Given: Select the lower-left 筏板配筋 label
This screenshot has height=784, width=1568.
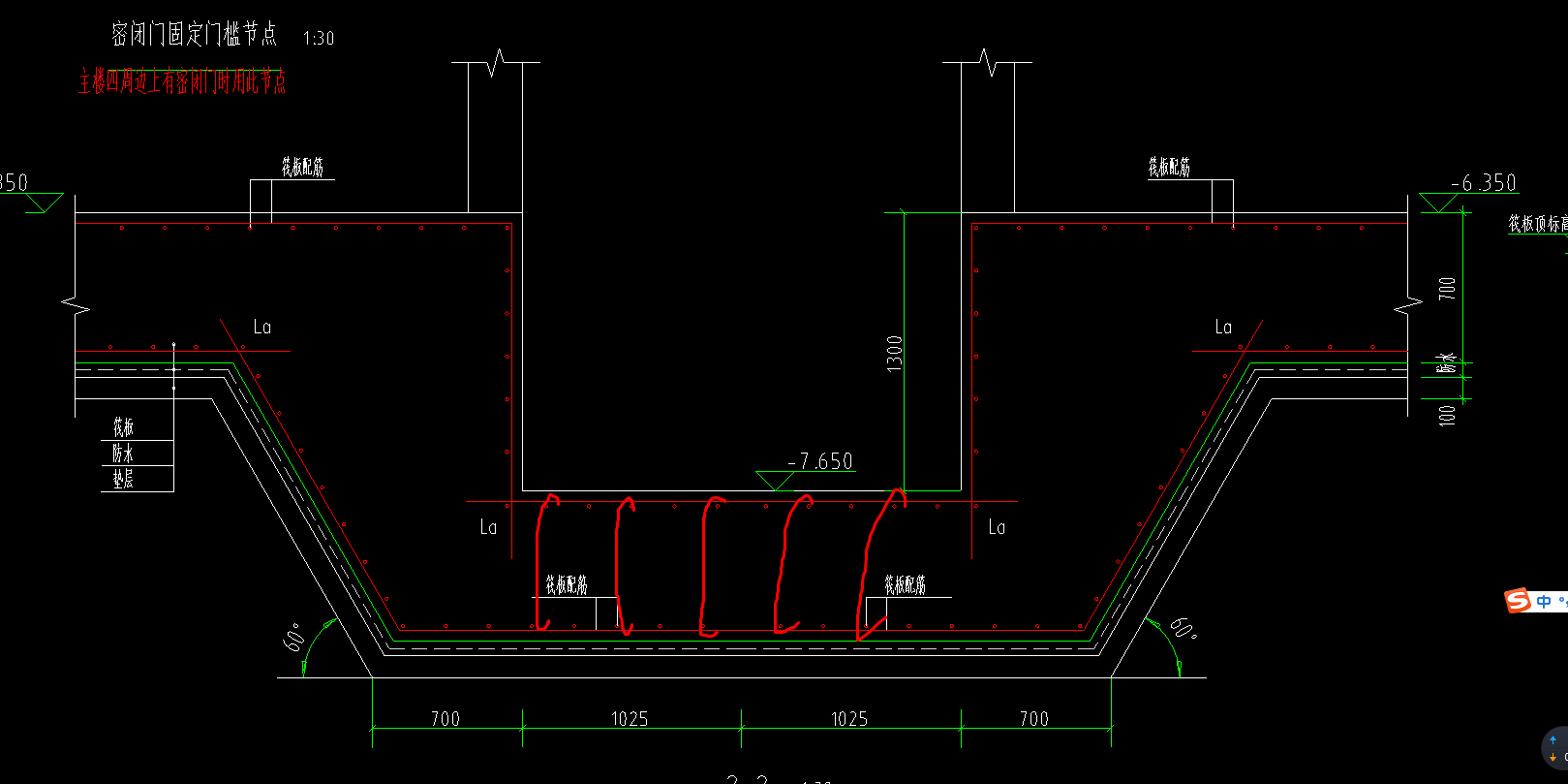Looking at the screenshot, I should [567, 585].
